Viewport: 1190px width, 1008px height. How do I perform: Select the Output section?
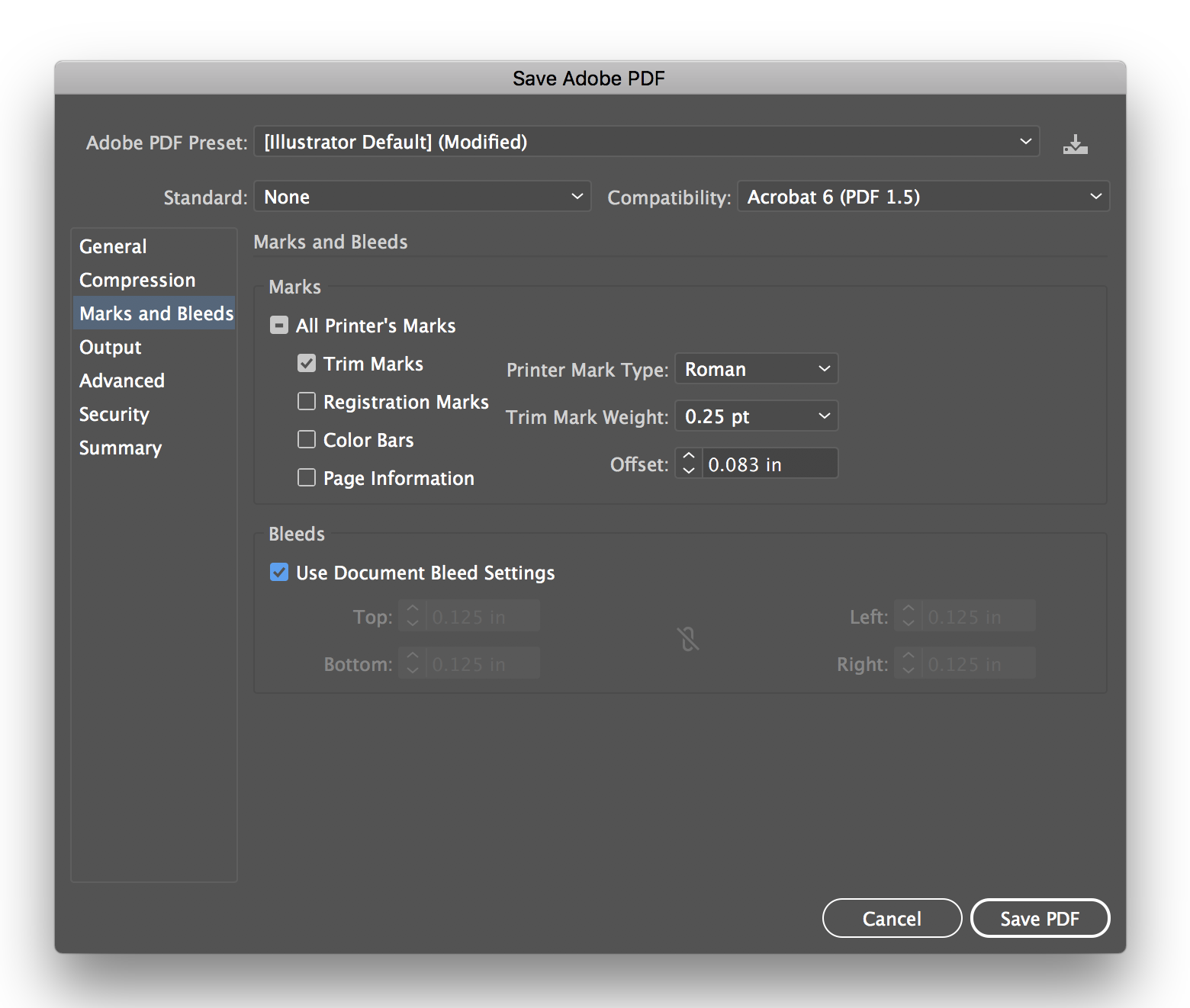[x=154, y=347]
